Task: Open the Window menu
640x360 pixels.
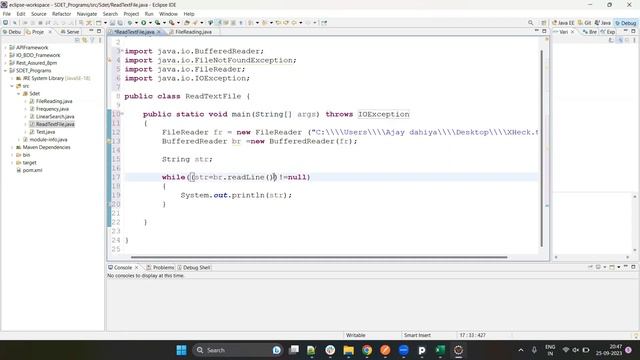Action: [168, 14]
